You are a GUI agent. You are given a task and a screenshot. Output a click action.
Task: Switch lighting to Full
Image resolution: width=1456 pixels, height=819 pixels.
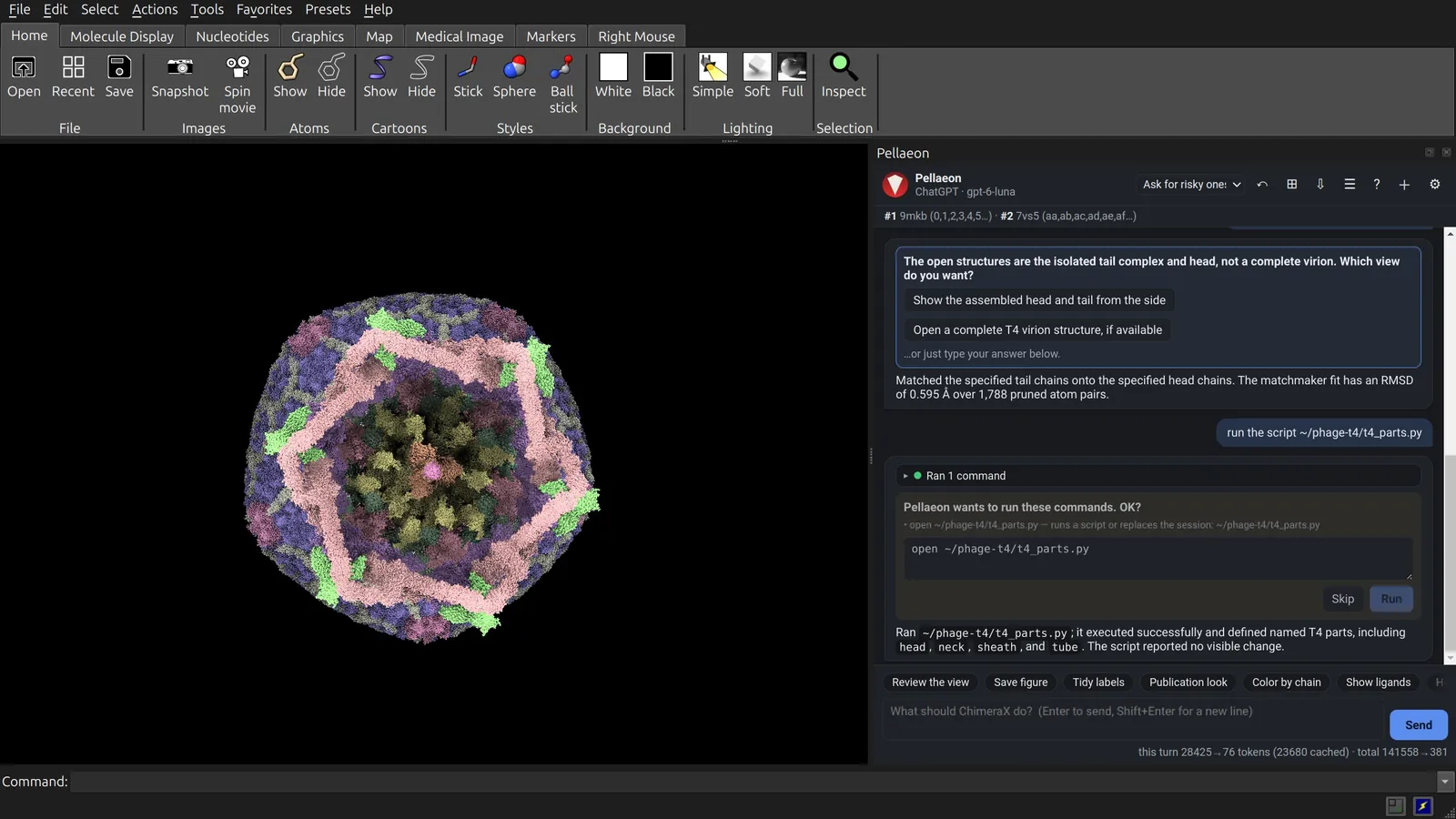coord(793,76)
